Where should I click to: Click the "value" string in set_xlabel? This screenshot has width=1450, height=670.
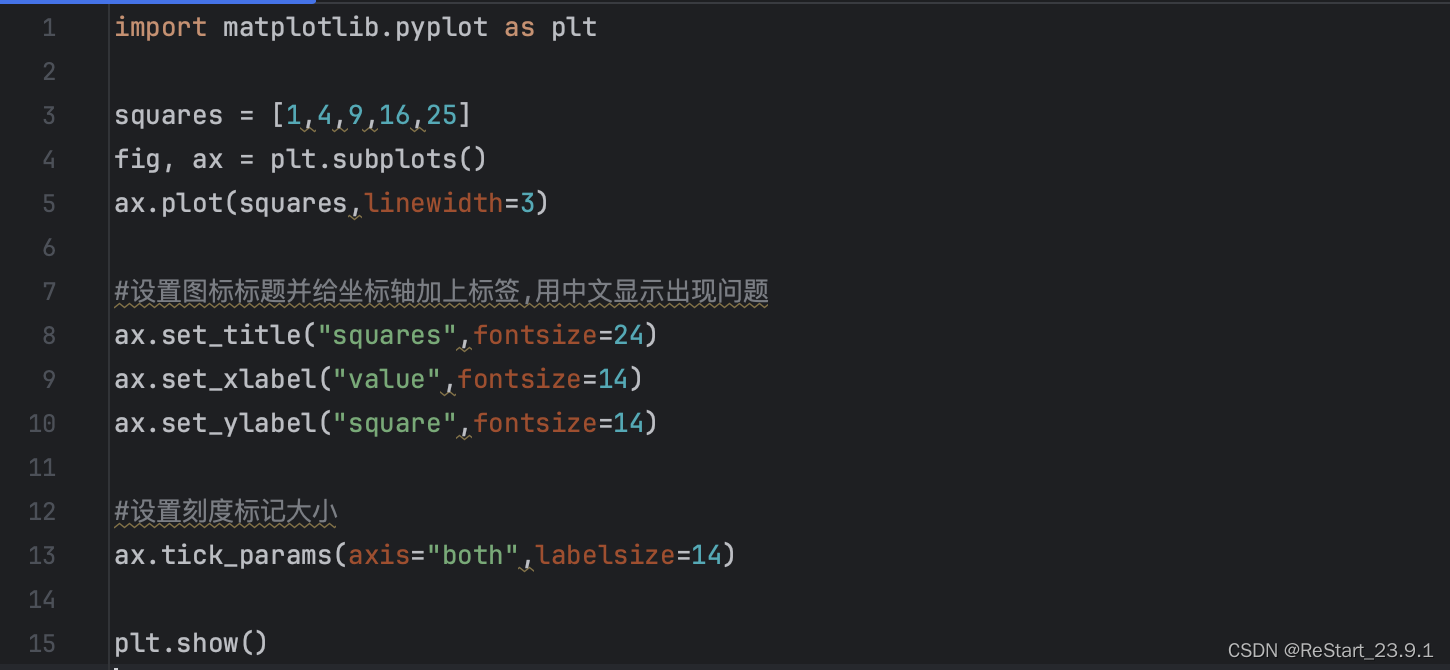pyautogui.click(x=386, y=379)
